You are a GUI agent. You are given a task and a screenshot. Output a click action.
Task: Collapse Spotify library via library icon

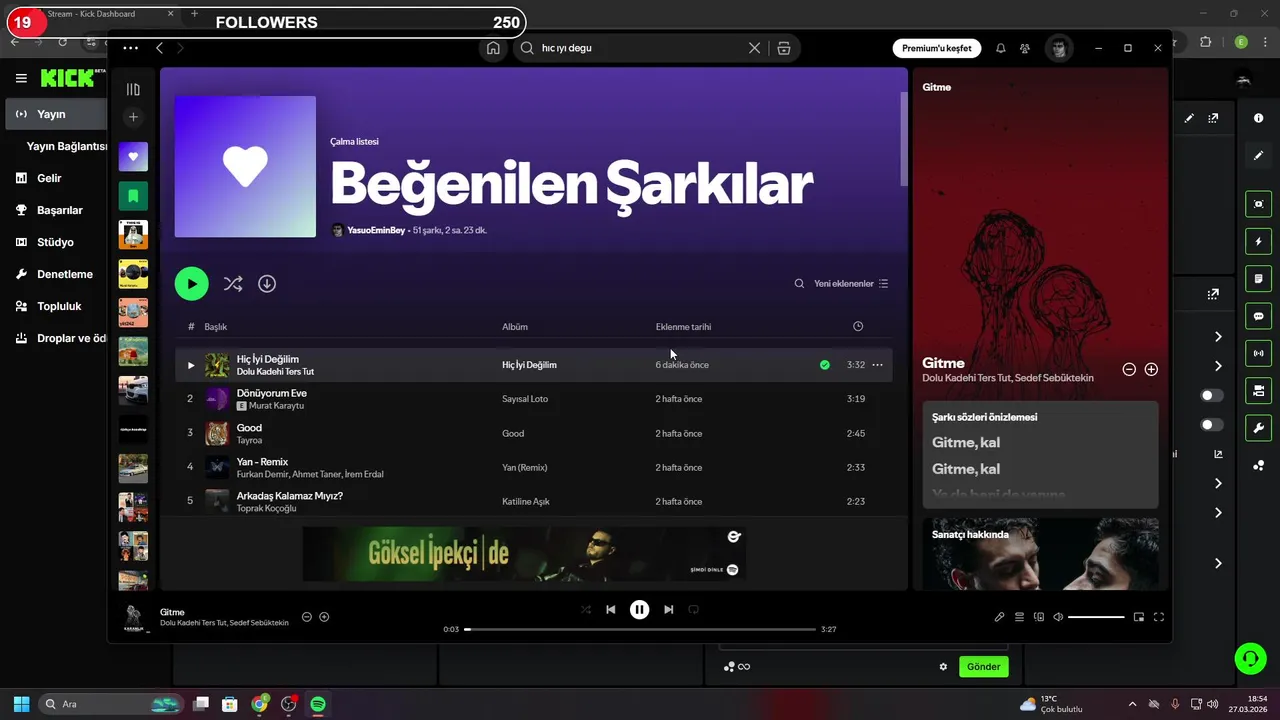point(133,89)
